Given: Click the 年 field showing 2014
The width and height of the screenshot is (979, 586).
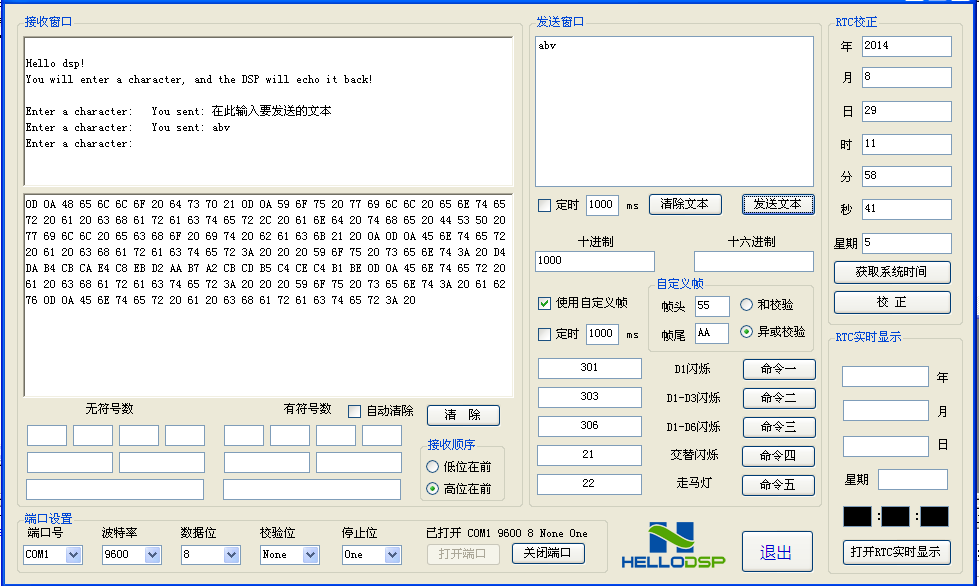Looking at the screenshot, I should (907, 46).
